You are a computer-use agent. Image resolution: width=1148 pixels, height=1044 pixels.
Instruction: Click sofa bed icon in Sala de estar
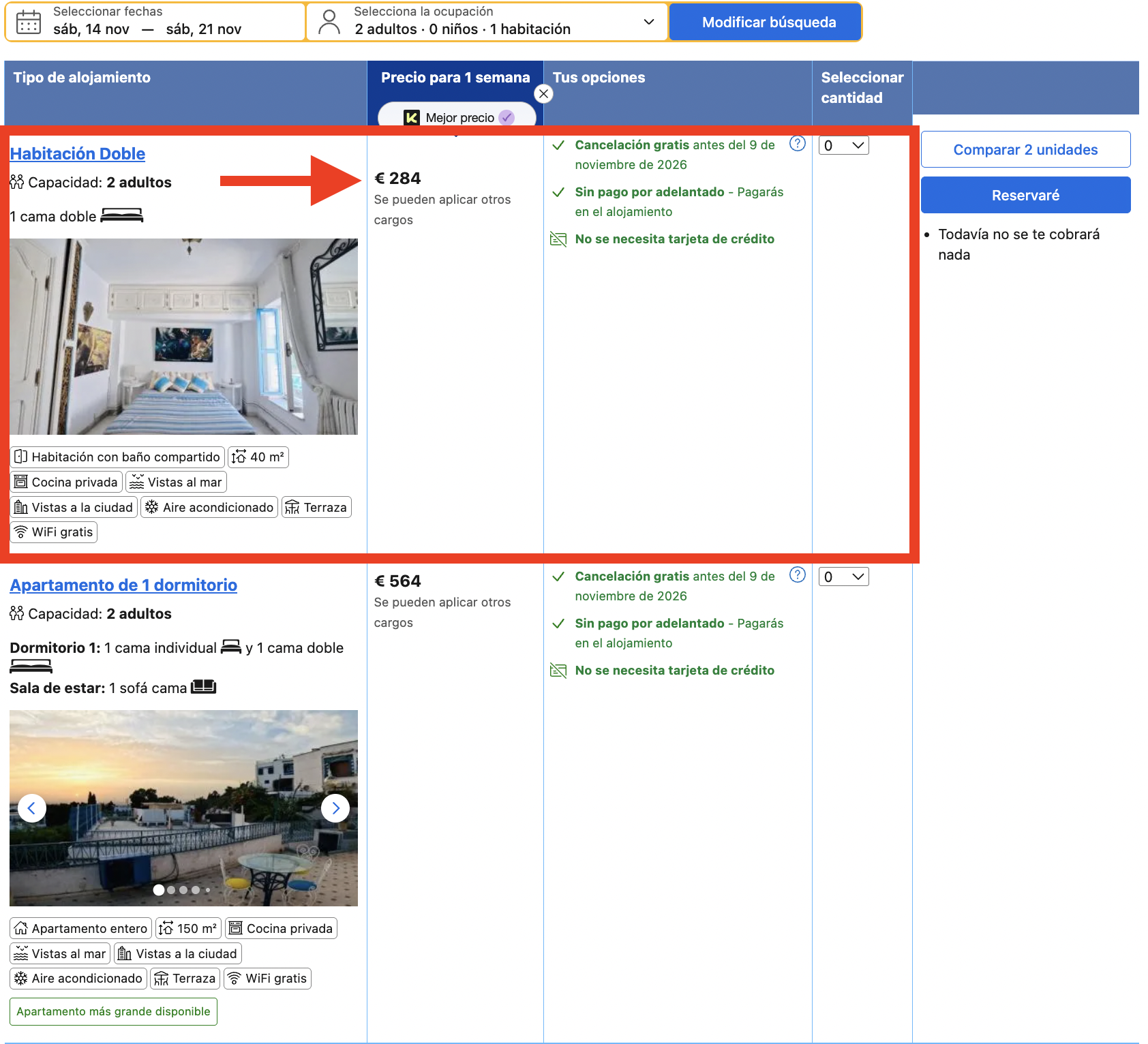(203, 687)
